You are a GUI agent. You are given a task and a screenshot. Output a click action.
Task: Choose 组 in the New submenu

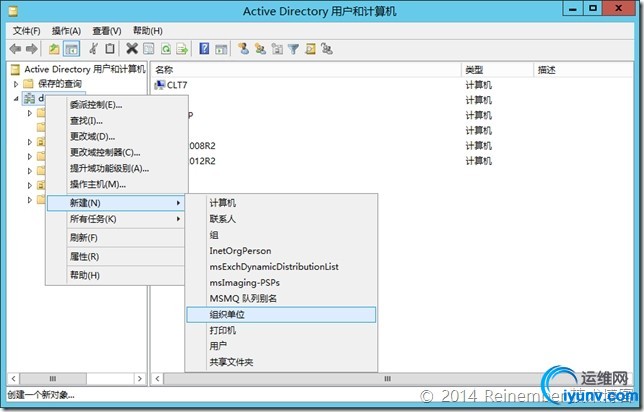(281, 235)
